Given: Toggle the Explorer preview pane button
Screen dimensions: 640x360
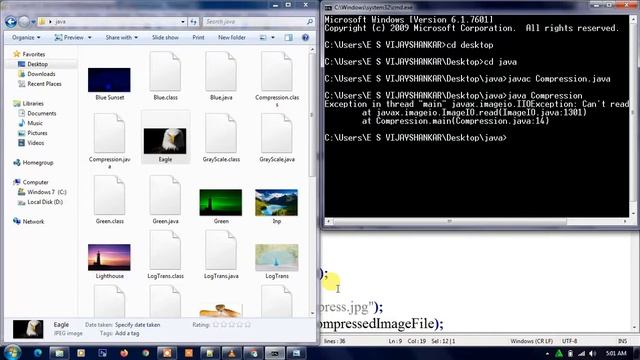Looking at the screenshot, I should click(x=289, y=38).
